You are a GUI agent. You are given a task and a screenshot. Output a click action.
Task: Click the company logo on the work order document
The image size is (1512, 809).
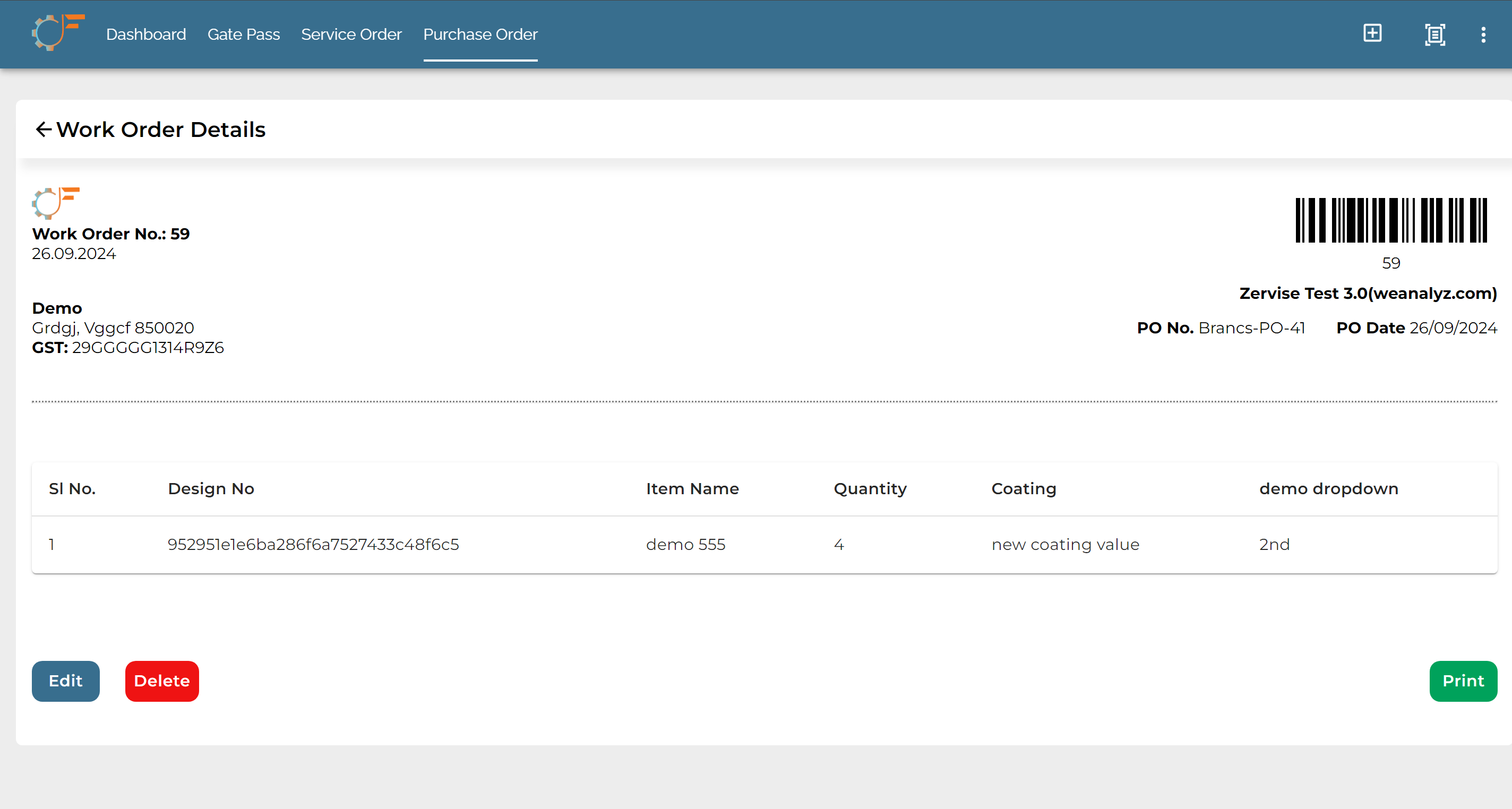(56, 204)
